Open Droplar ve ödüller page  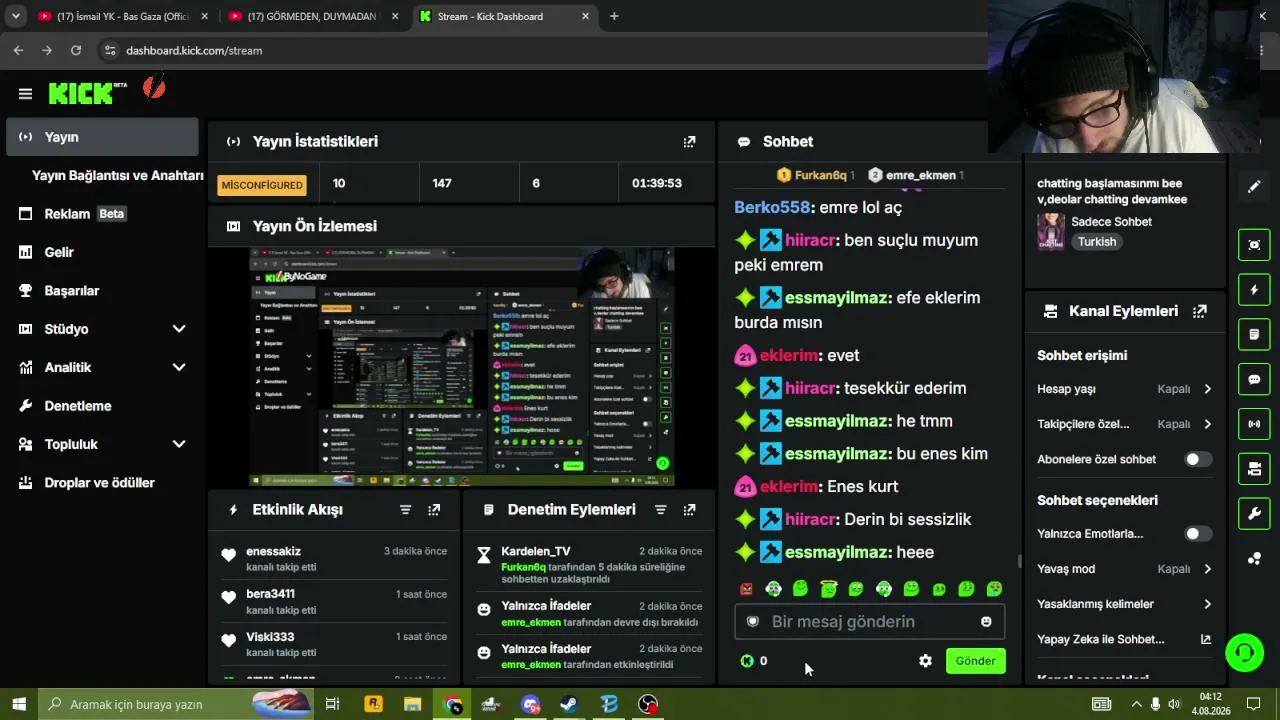[102, 483]
